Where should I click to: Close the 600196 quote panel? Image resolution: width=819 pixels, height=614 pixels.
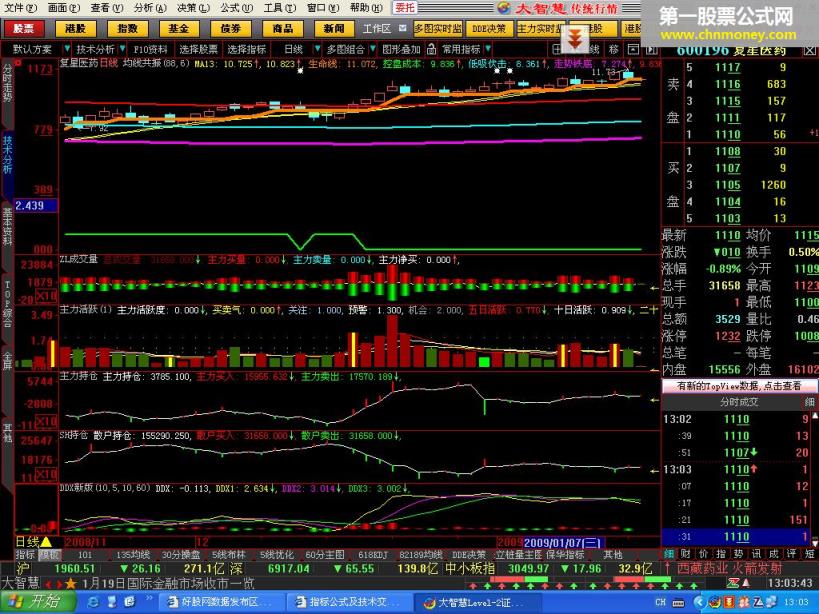pyautogui.click(x=809, y=51)
